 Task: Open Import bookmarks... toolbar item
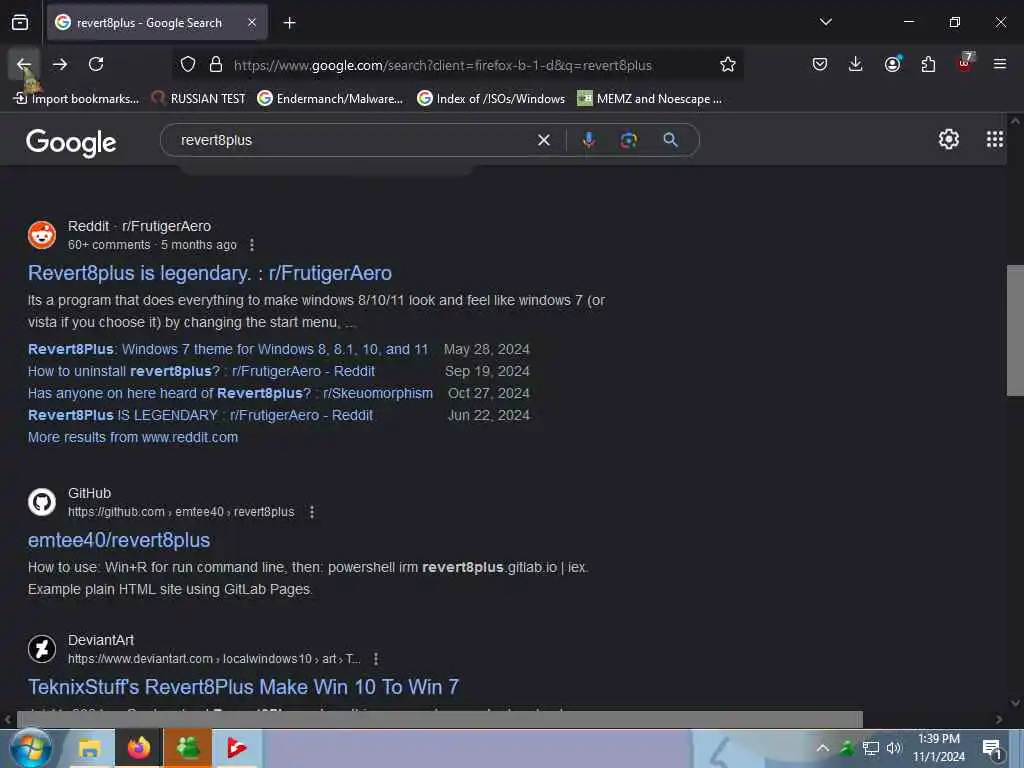pyautogui.click(x=76, y=99)
